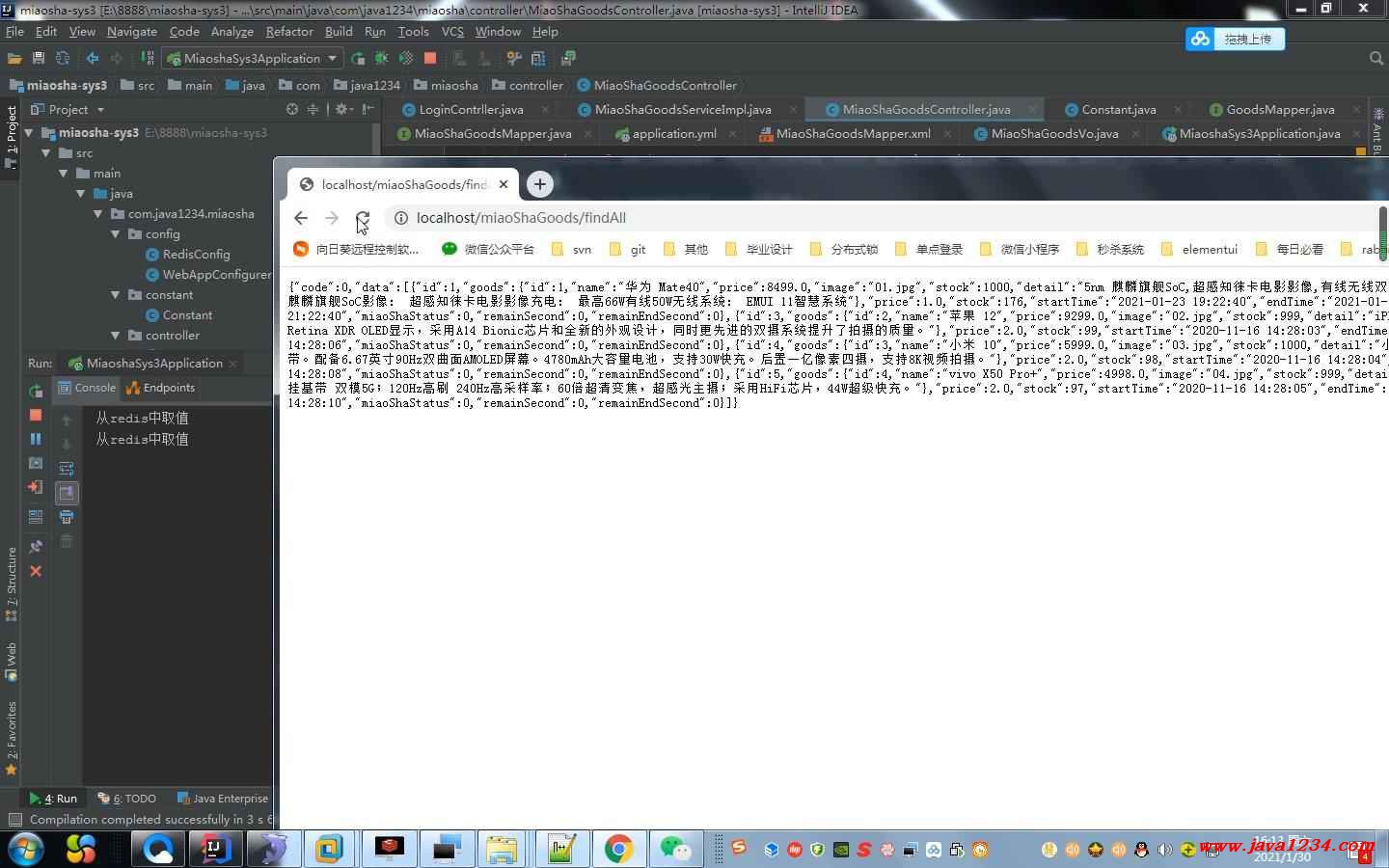Start debugging with the green bug icon
This screenshot has height=868, width=1389.
point(382,58)
